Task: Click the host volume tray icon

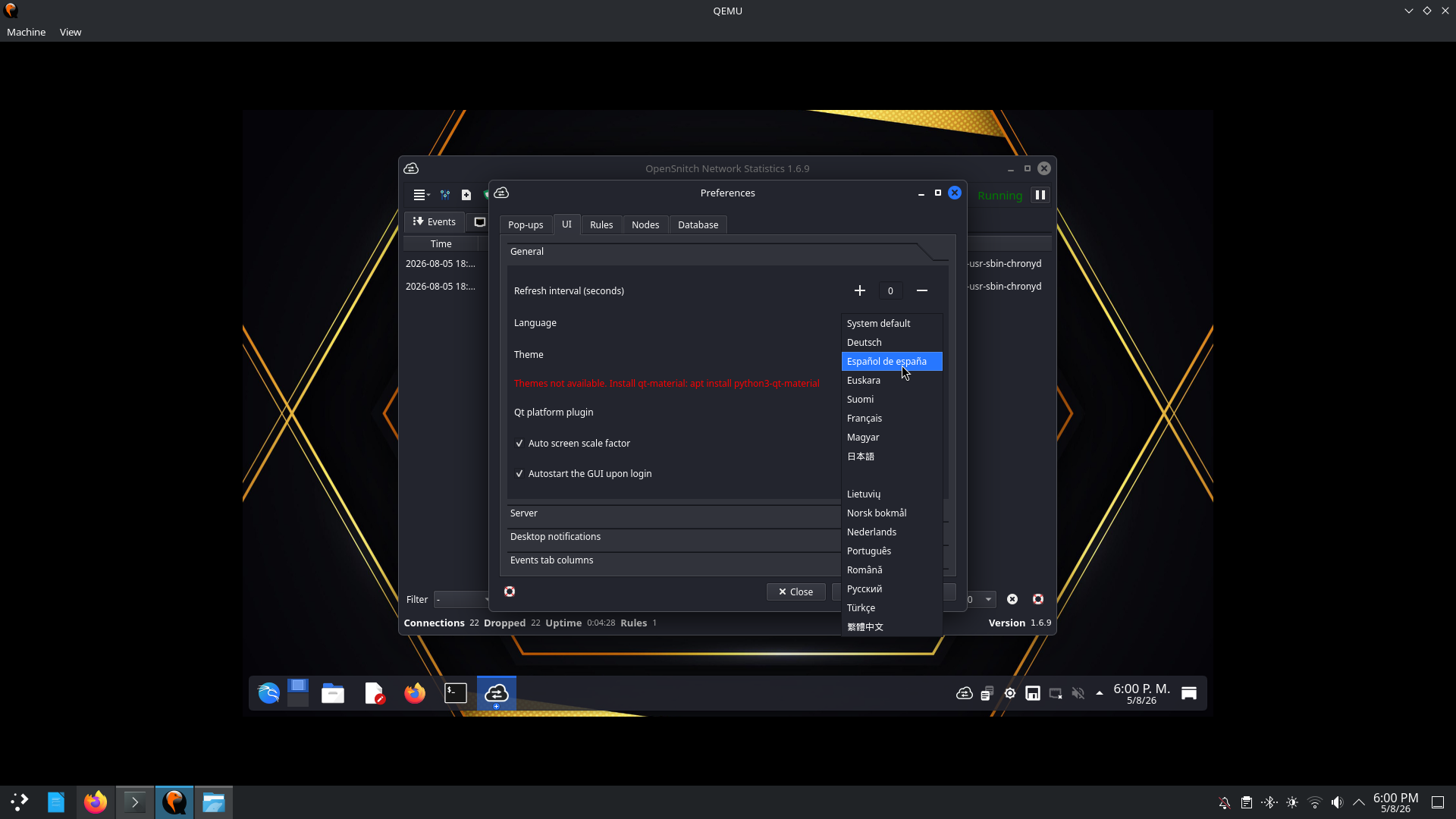Action: (x=1337, y=802)
